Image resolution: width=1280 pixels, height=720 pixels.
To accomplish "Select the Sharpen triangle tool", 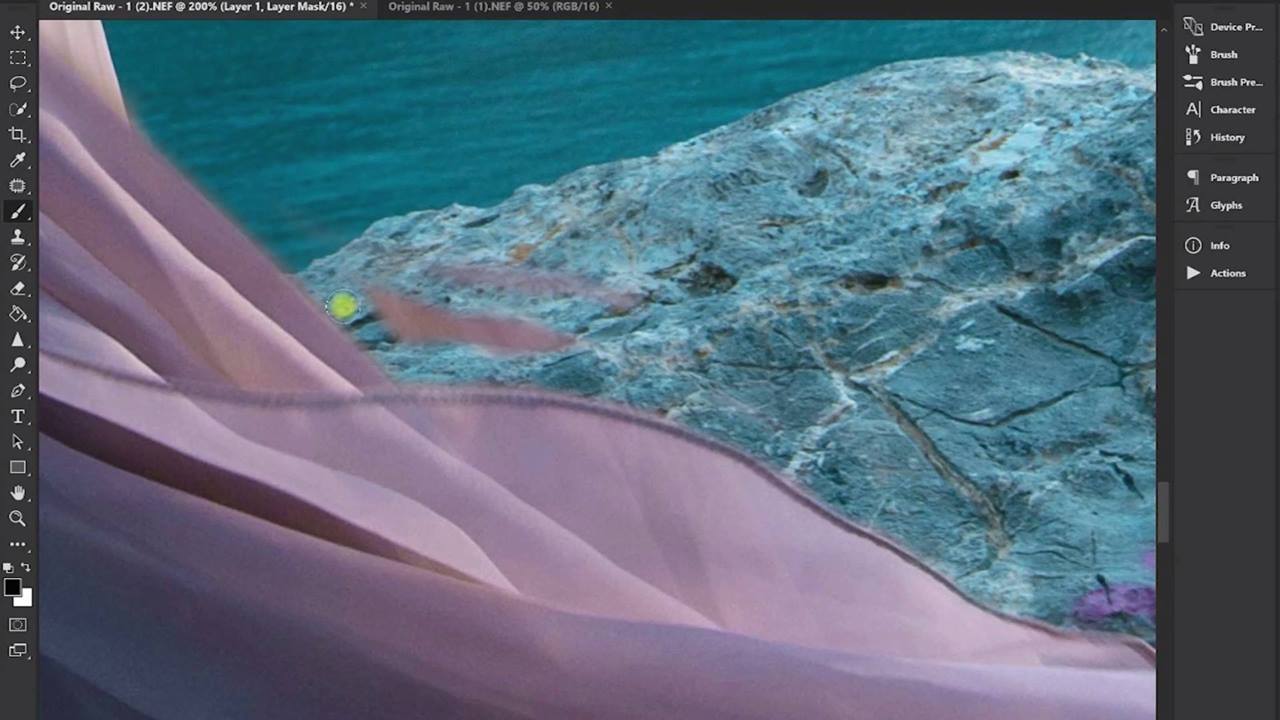I will click(18, 340).
